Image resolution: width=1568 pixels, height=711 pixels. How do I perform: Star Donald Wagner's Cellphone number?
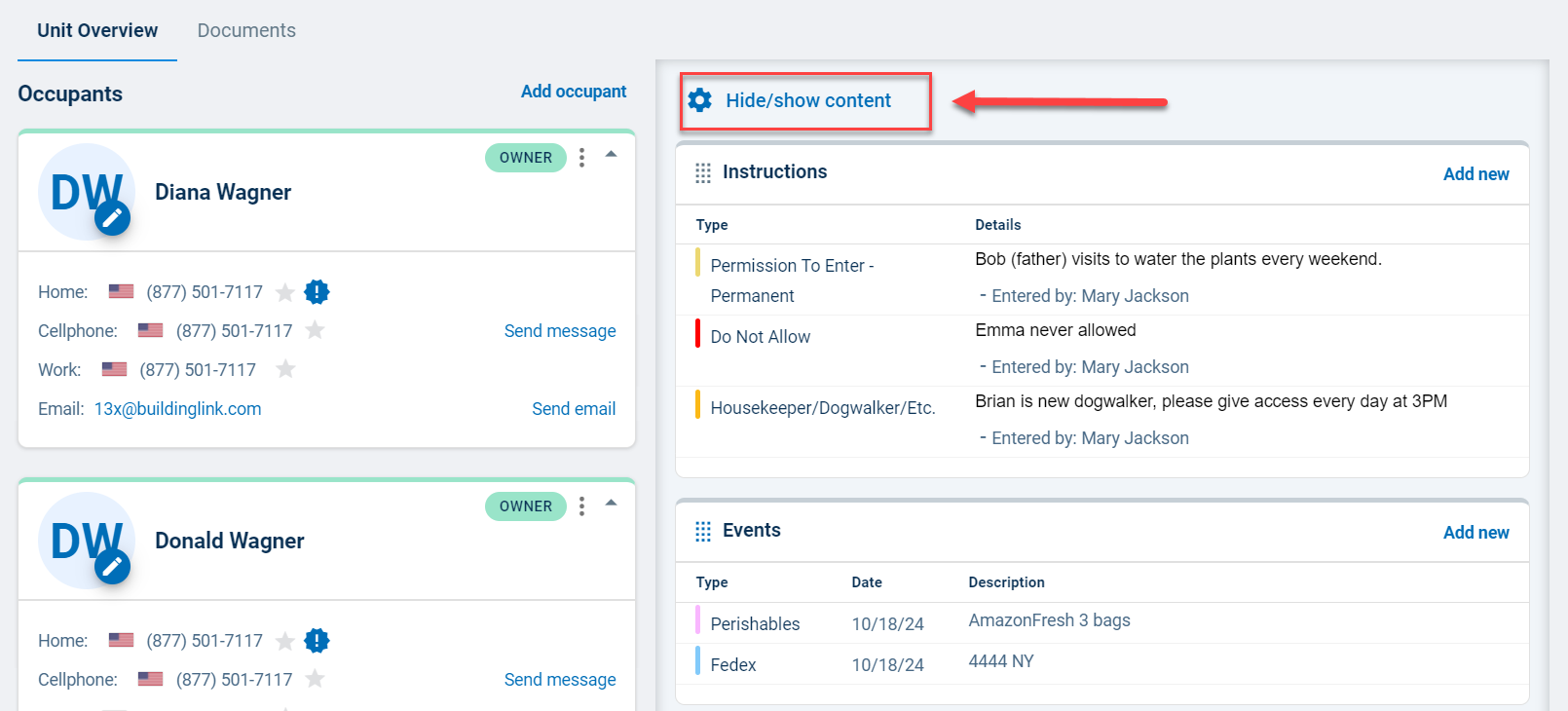click(315, 679)
